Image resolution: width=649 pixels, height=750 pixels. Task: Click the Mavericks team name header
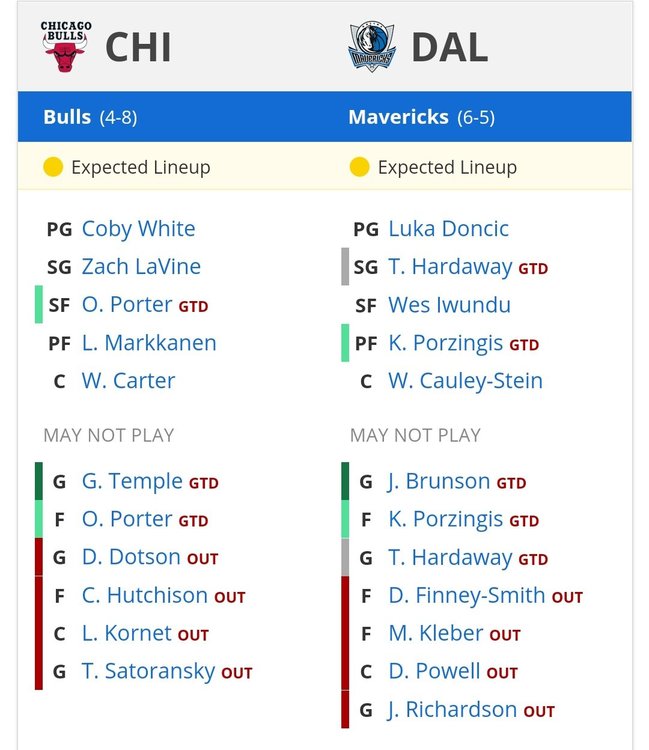[x=398, y=117]
